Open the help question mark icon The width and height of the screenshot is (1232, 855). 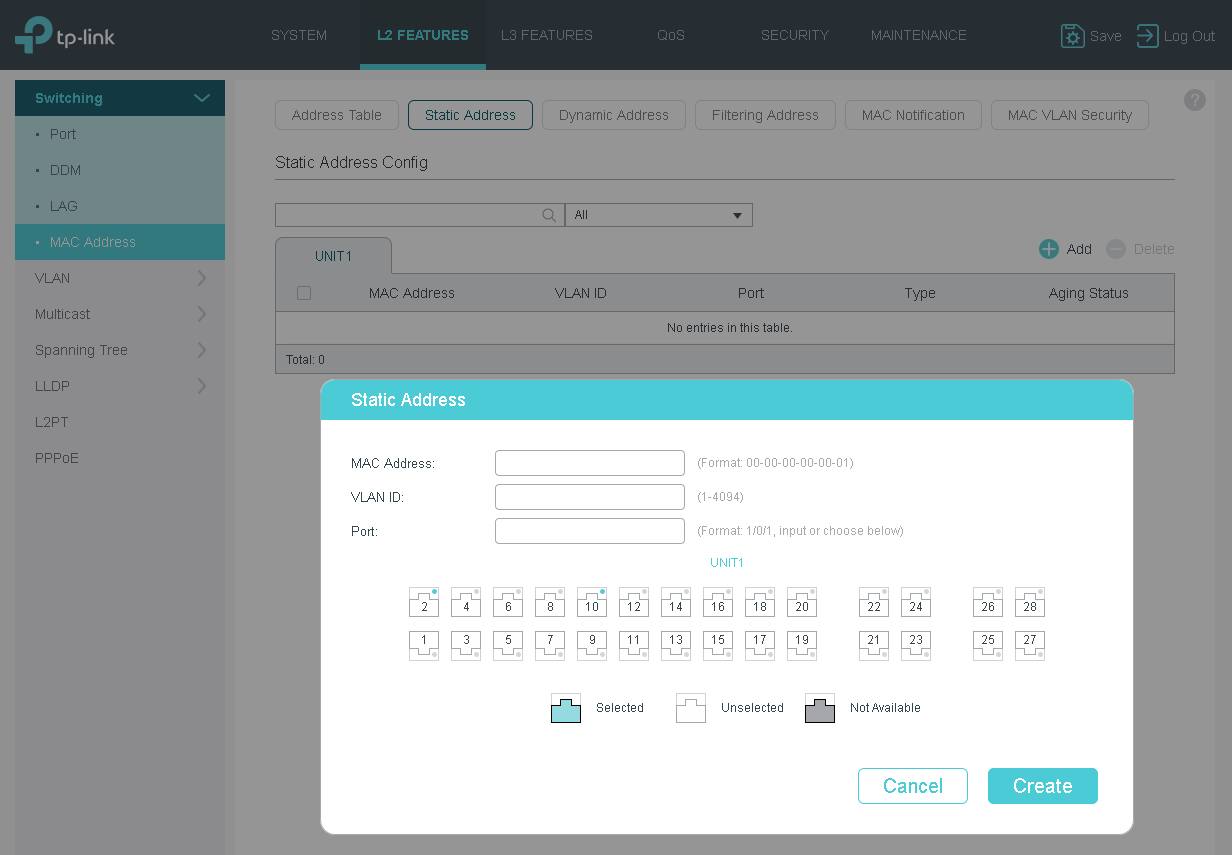pos(1194,100)
